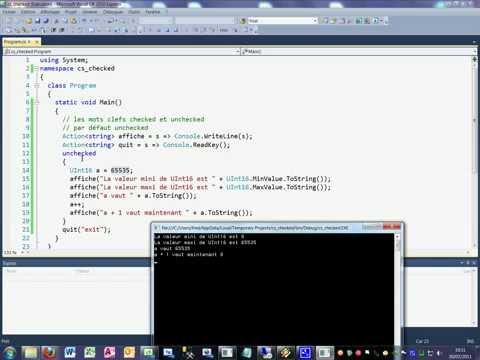Open the solution configuration dropdown arrow
Viewport: 480px width, 360px height.
click(x=315, y=21)
